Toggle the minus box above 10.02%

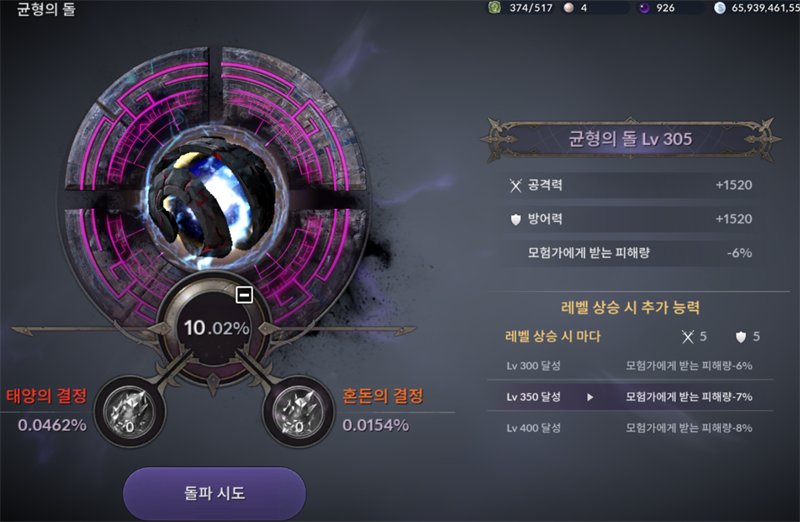(244, 295)
